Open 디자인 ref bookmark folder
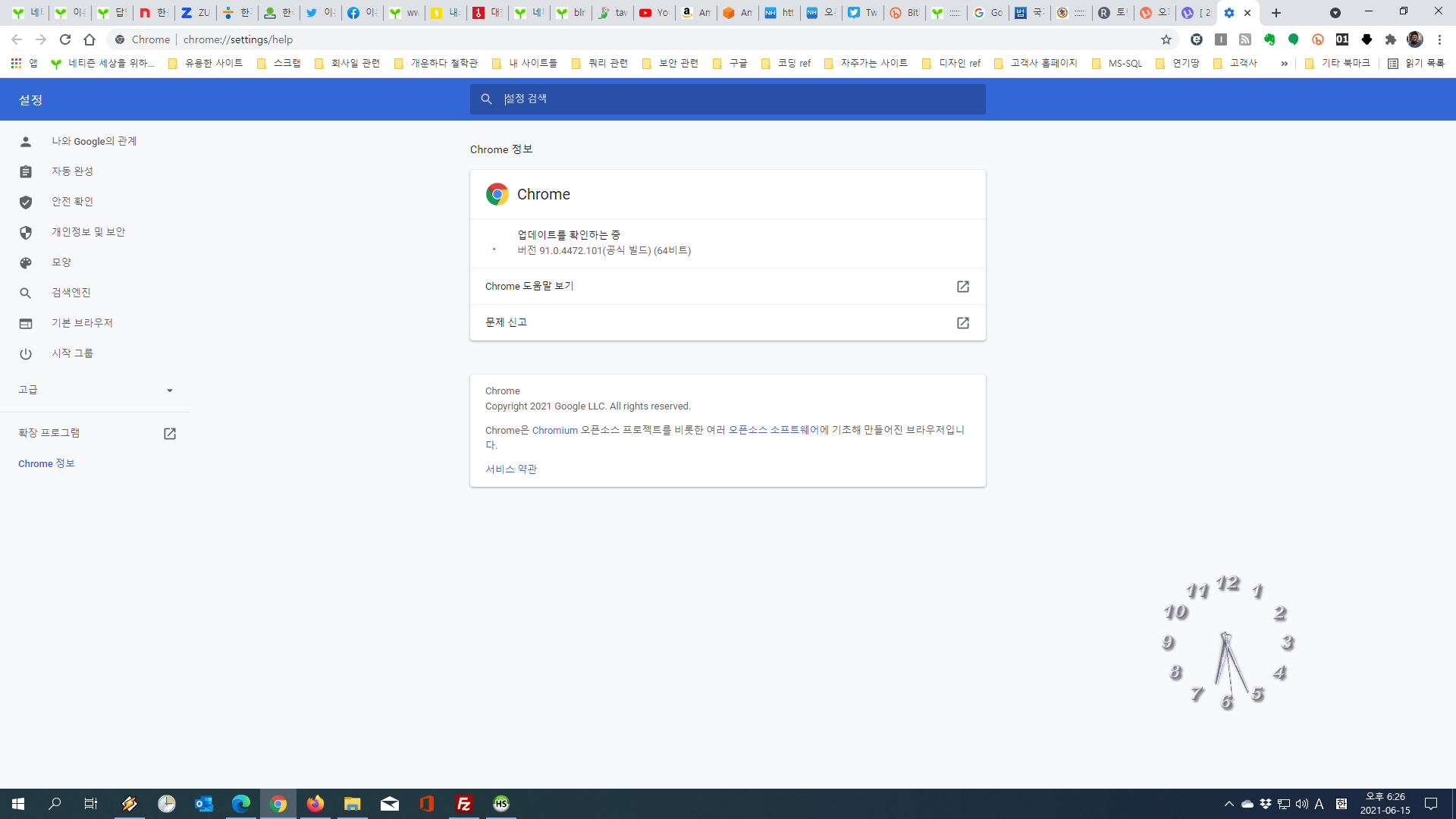This screenshot has width=1456, height=819. point(952,64)
